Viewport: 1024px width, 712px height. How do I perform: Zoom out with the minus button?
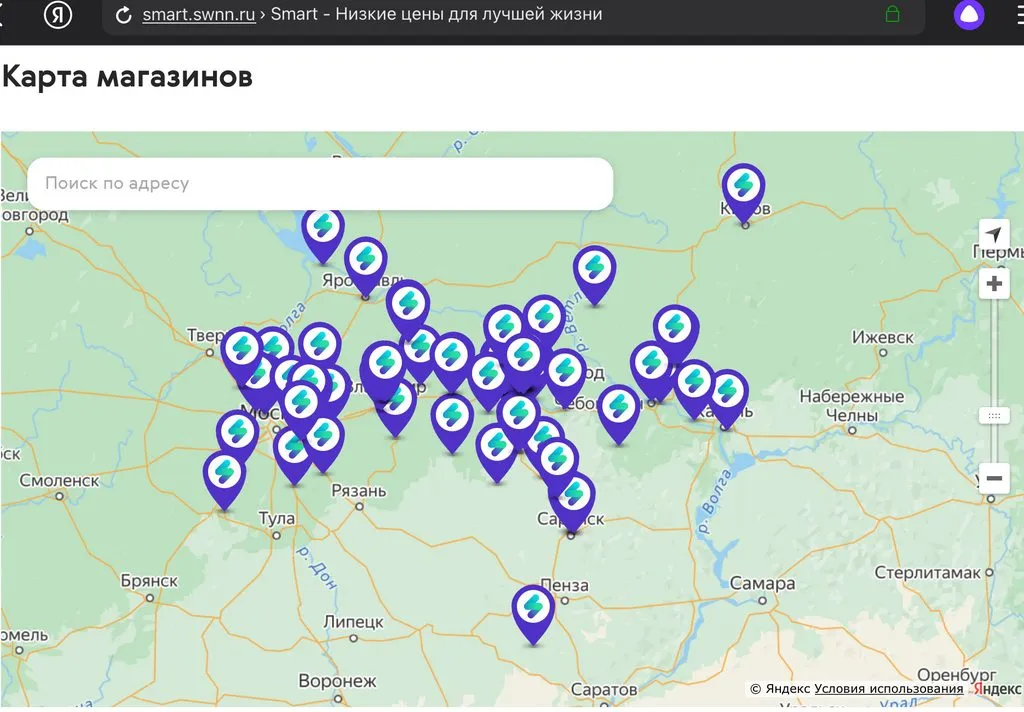tap(994, 478)
